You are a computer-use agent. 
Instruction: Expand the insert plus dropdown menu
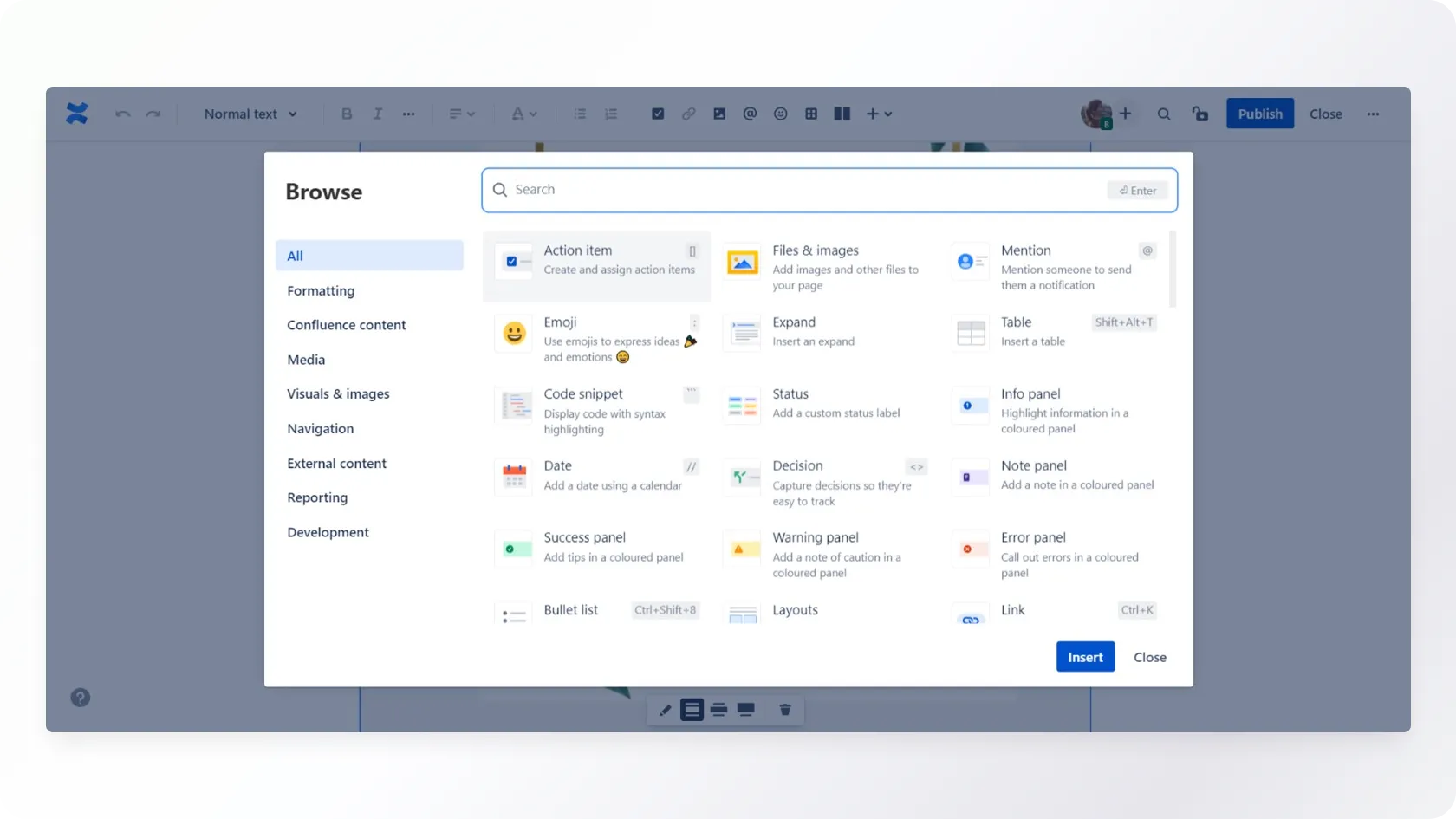point(879,114)
